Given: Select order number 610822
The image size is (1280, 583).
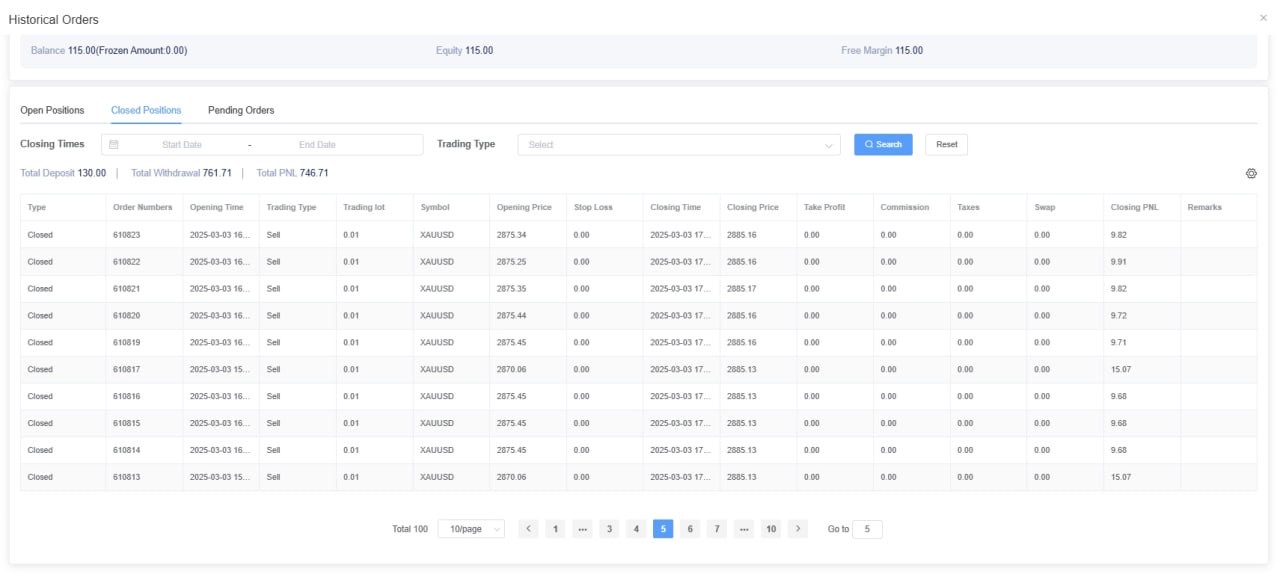Looking at the screenshot, I should click(126, 262).
